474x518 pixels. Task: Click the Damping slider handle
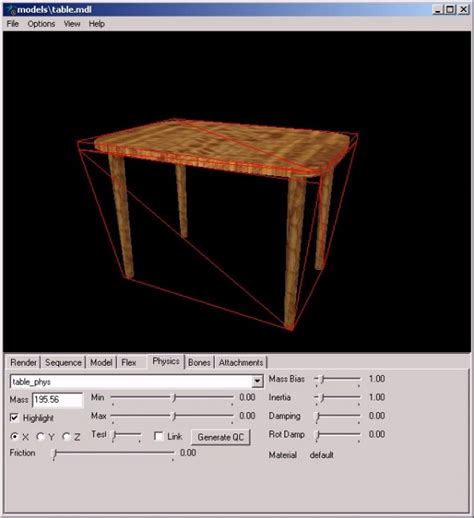tap(318, 416)
